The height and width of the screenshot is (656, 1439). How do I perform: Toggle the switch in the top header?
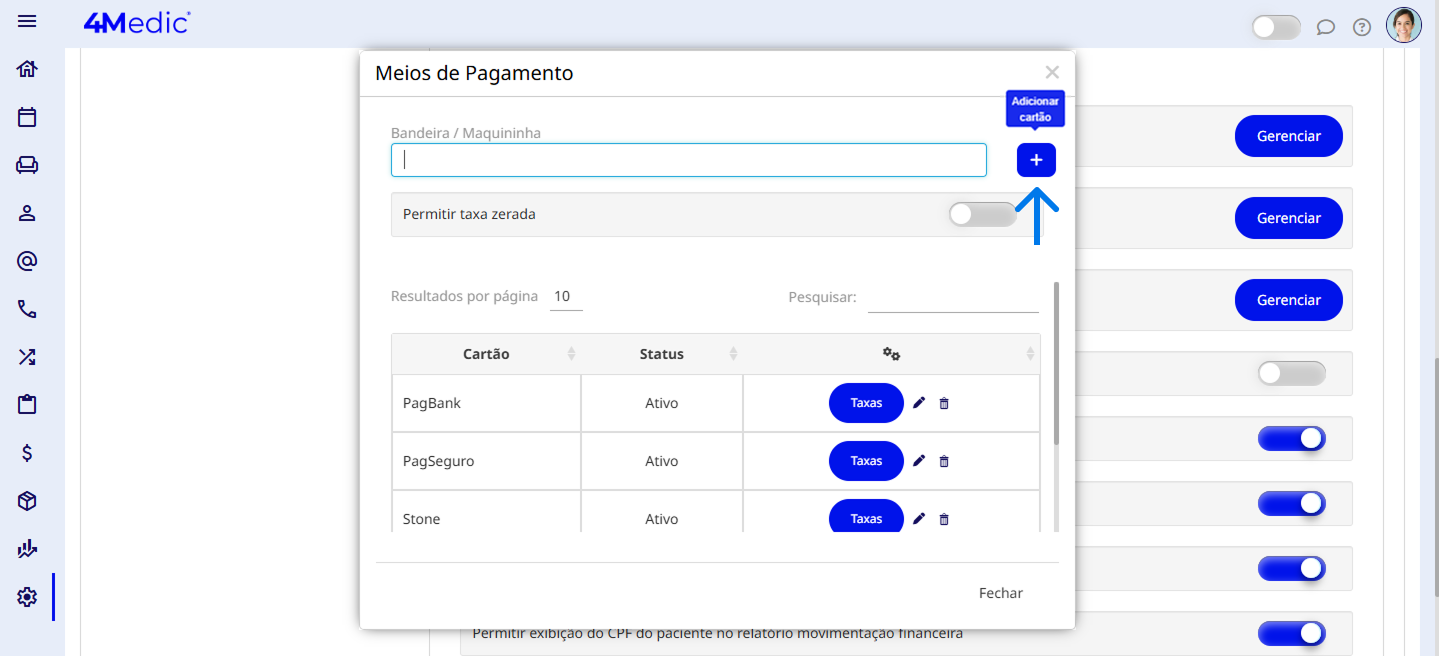tap(1276, 27)
